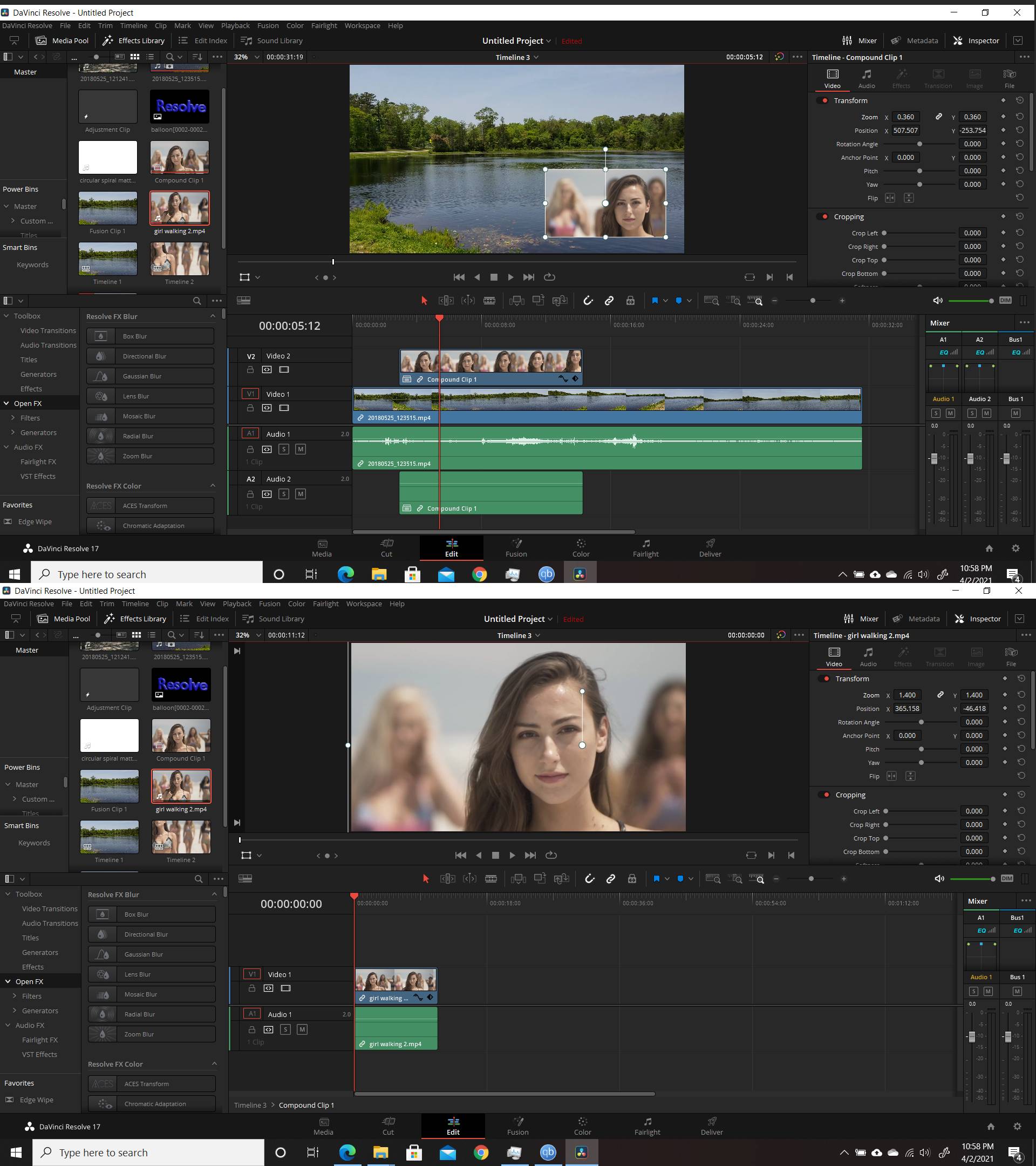
Task: Reset Transform section in top window Inspector
Action: click(1020, 100)
